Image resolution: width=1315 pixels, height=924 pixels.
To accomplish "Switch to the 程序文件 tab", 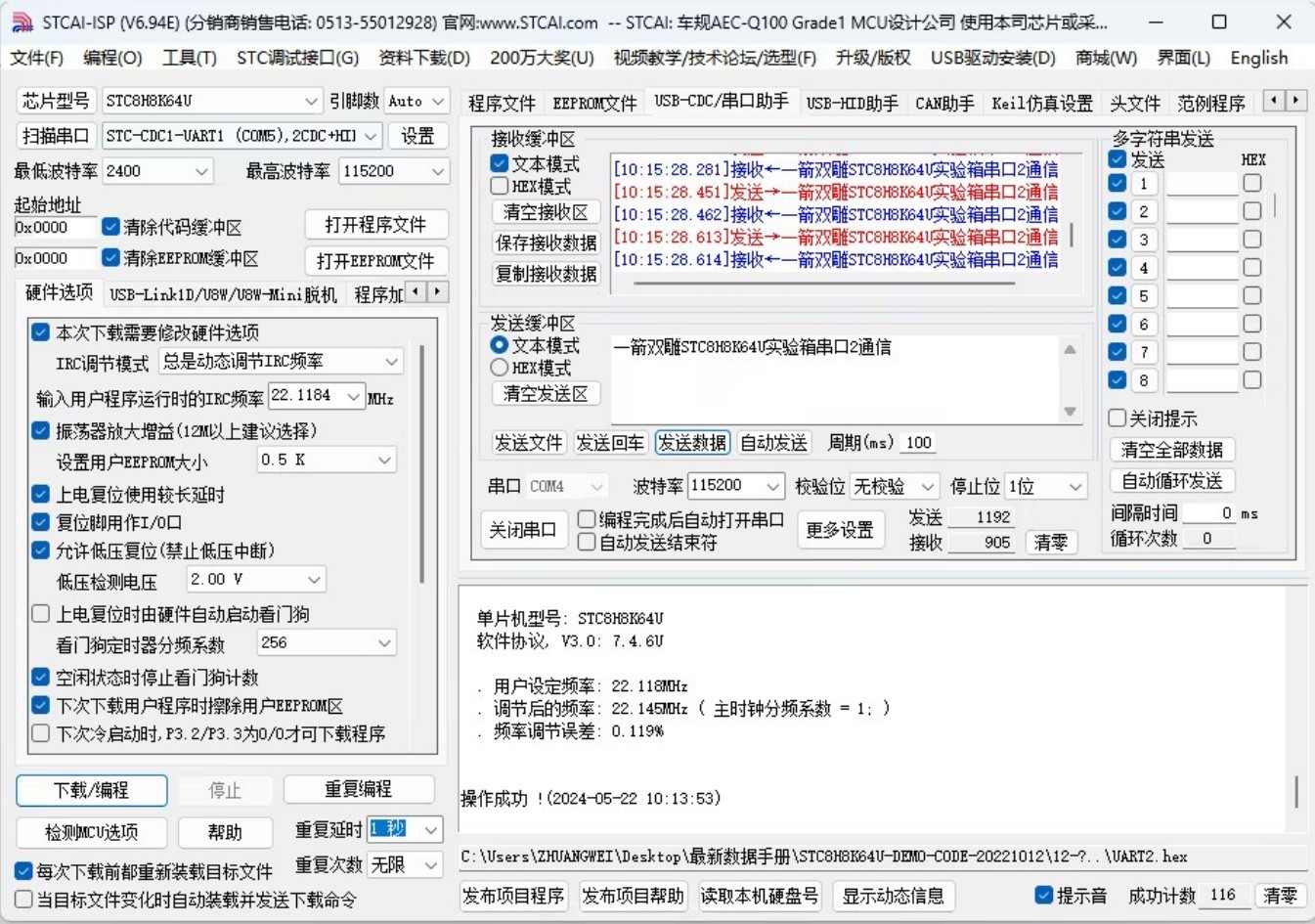I will click(x=502, y=104).
